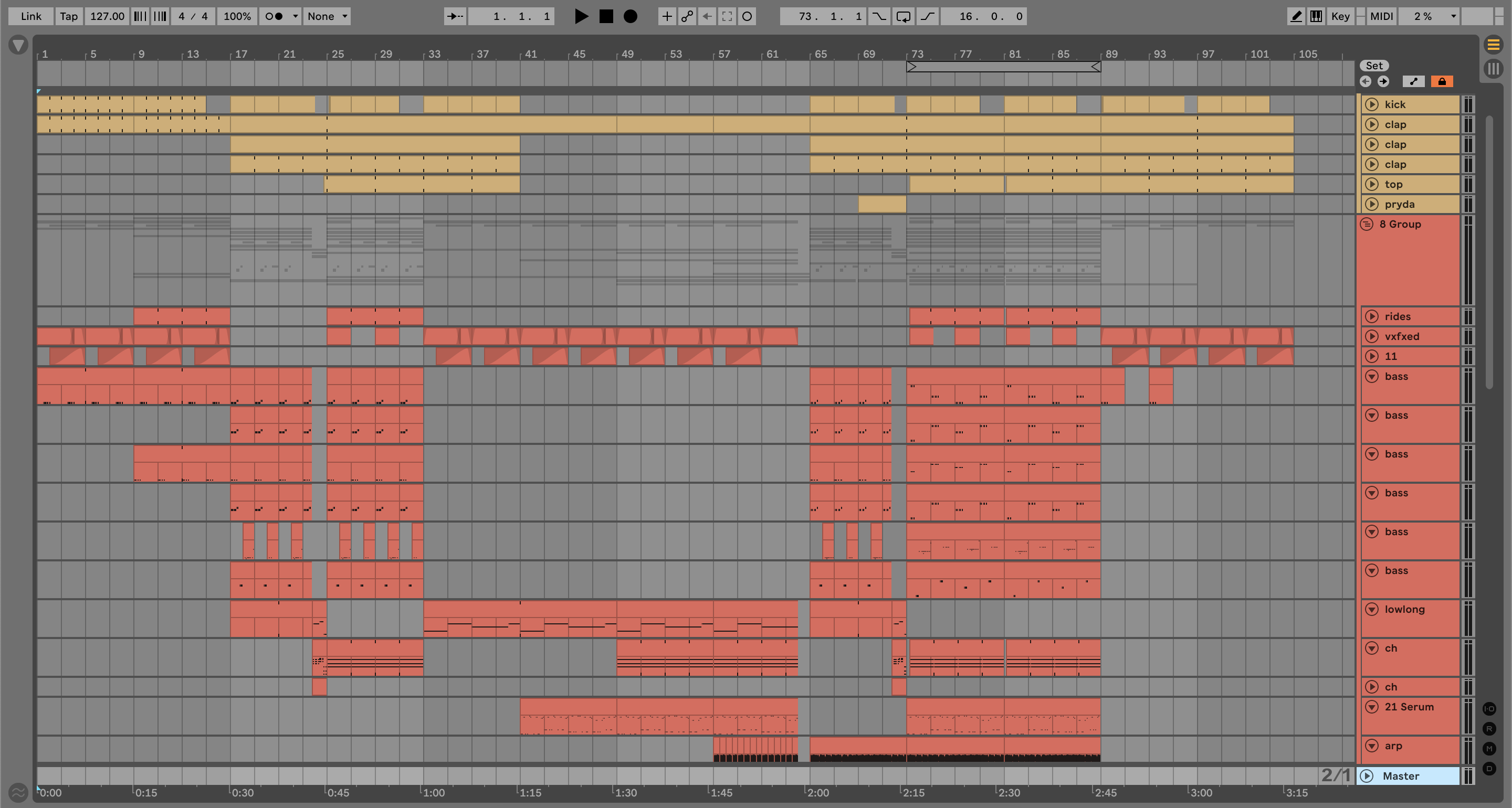Toggle the Automation Arm link icon
1512x808 pixels.
(687, 16)
